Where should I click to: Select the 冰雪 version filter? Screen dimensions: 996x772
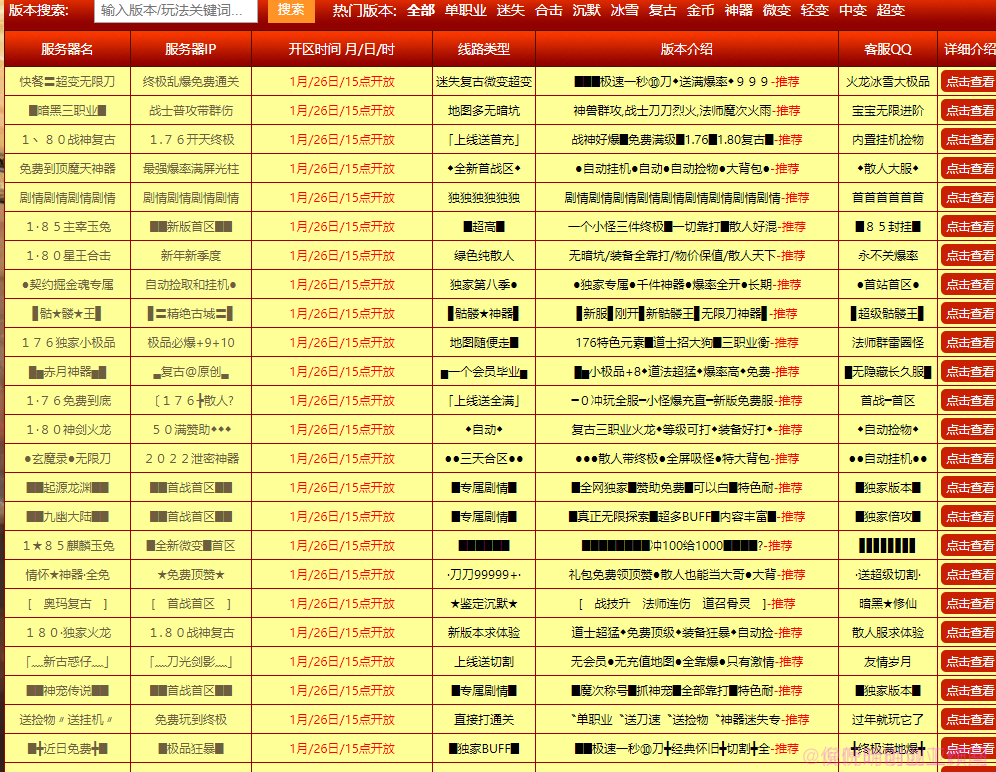click(624, 10)
